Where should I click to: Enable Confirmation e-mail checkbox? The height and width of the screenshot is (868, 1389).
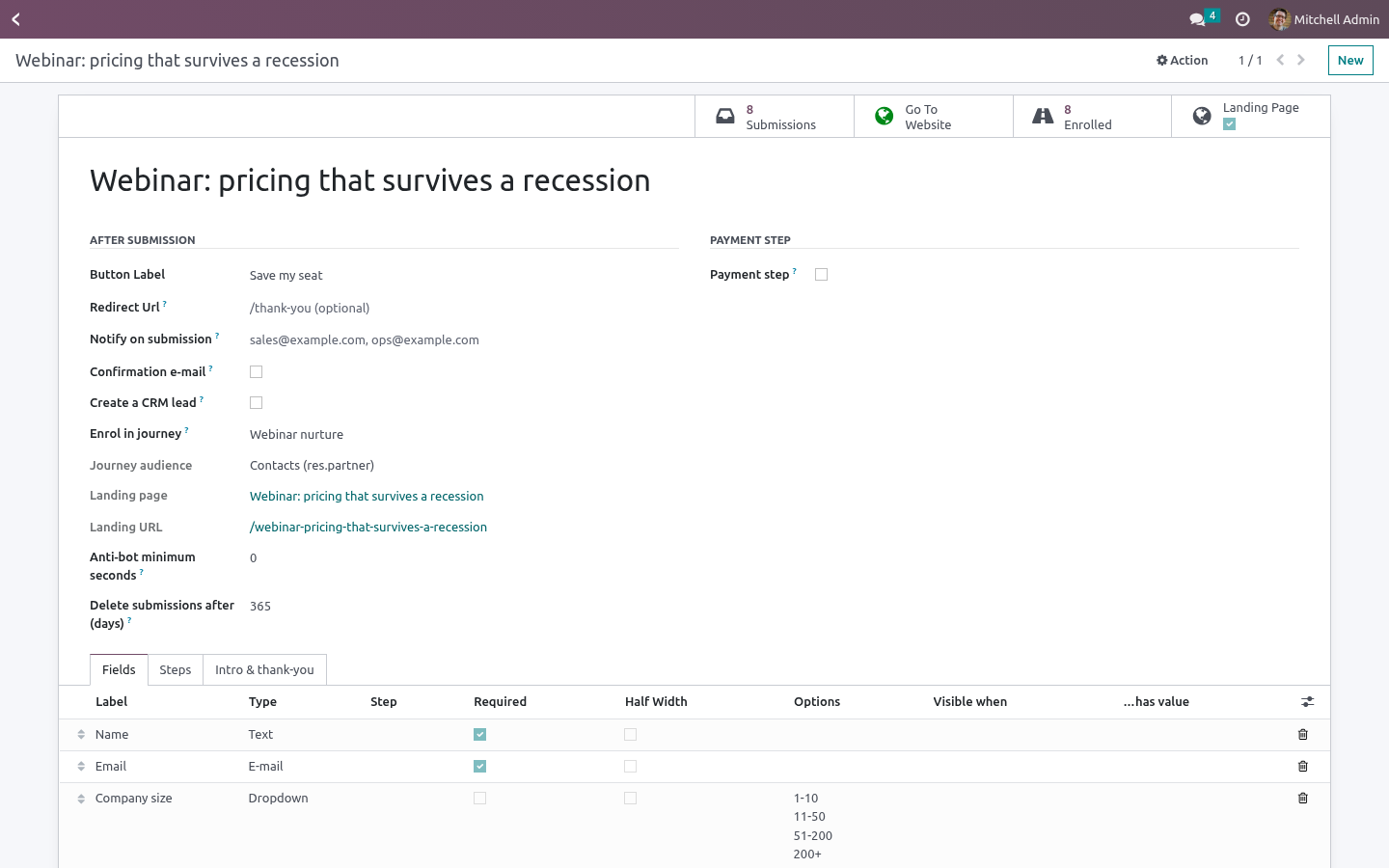tap(256, 371)
